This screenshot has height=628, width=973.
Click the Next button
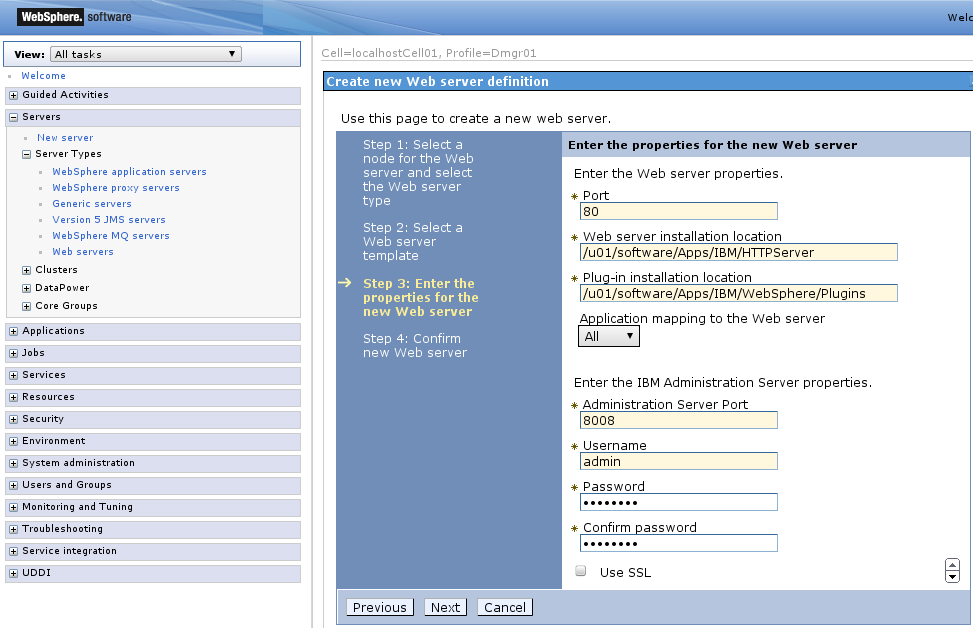click(446, 608)
